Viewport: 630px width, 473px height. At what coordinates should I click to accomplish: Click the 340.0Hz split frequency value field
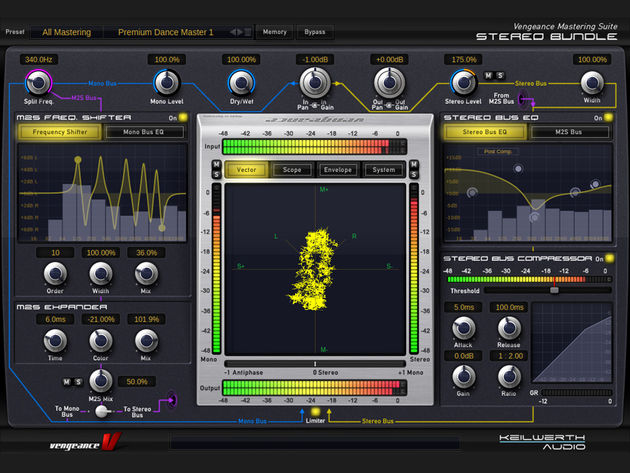pos(39,59)
